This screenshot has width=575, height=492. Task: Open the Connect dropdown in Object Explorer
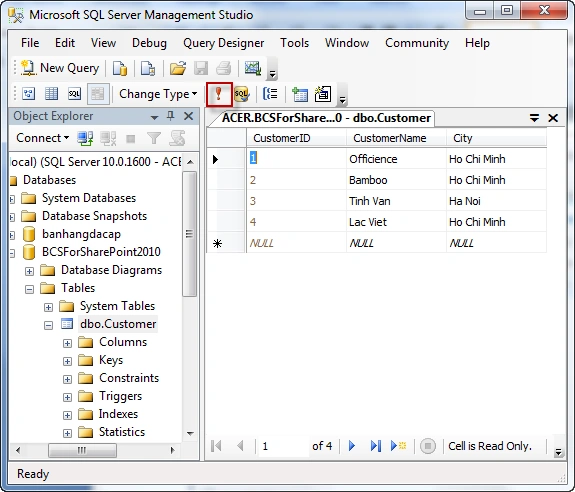pyautogui.click(x=43, y=138)
